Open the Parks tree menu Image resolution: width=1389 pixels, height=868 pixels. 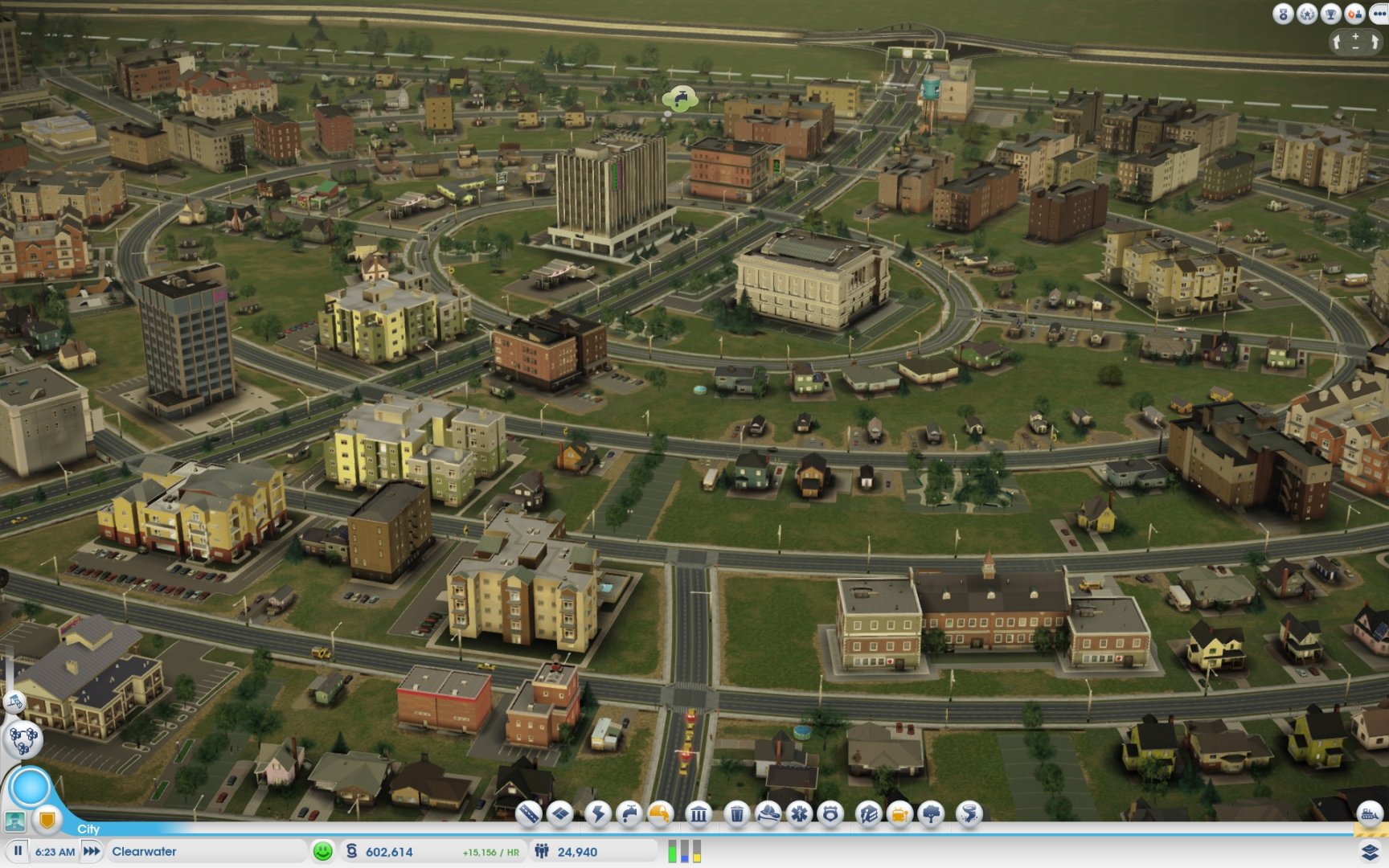point(931,814)
